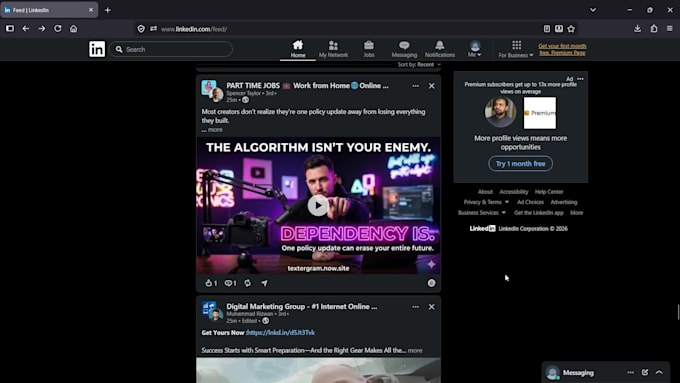The height and width of the screenshot is (383, 680).
Task: Open the ad options ellipsis
Action: [580, 79]
